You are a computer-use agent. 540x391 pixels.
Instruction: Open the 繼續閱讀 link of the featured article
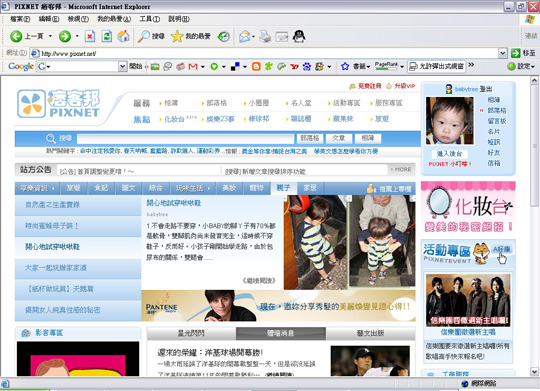coord(259,280)
